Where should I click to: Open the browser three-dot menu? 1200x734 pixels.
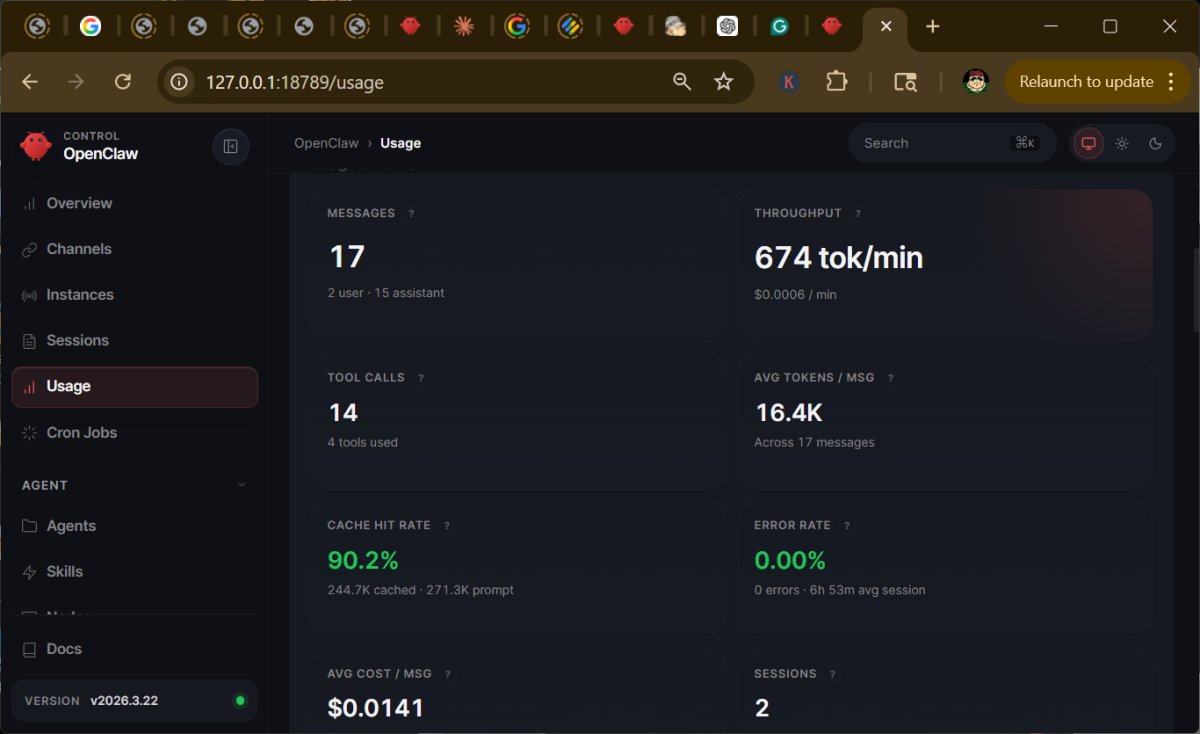[1171, 82]
